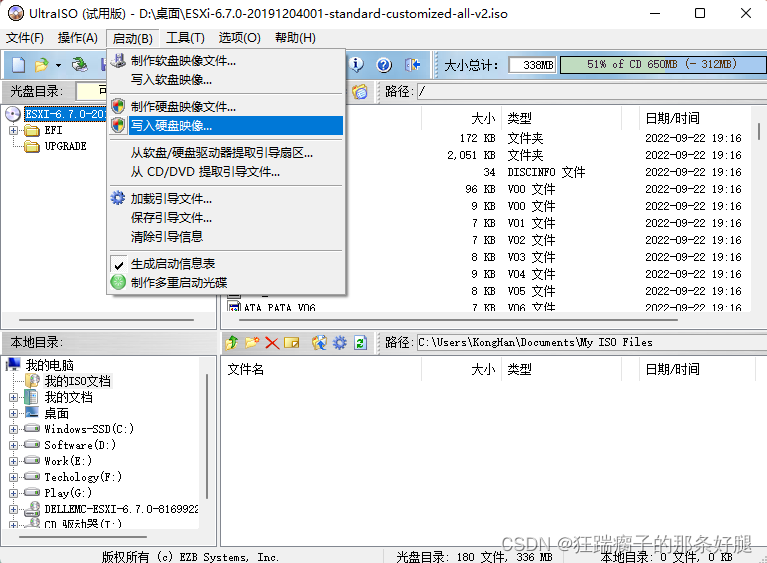Expand the 我的文档 tree node
This screenshot has width=767, height=563.
[x=13, y=397]
